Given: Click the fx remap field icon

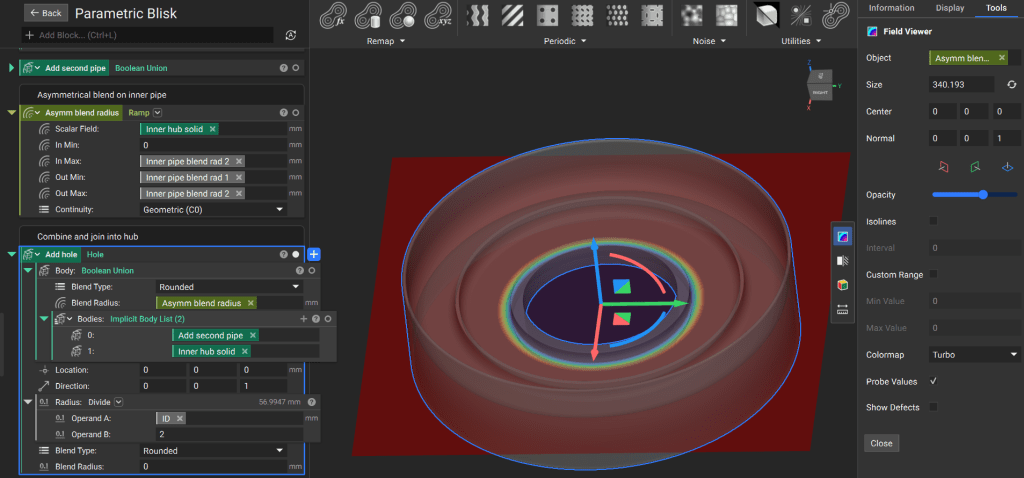Looking at the screenshot, I should [x=333, y=17].
